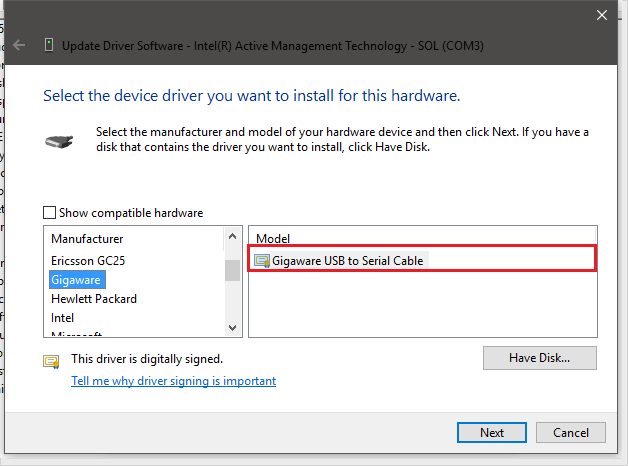Click the Manufacturer column header
The image size is (628, 466).
(87, 239)
